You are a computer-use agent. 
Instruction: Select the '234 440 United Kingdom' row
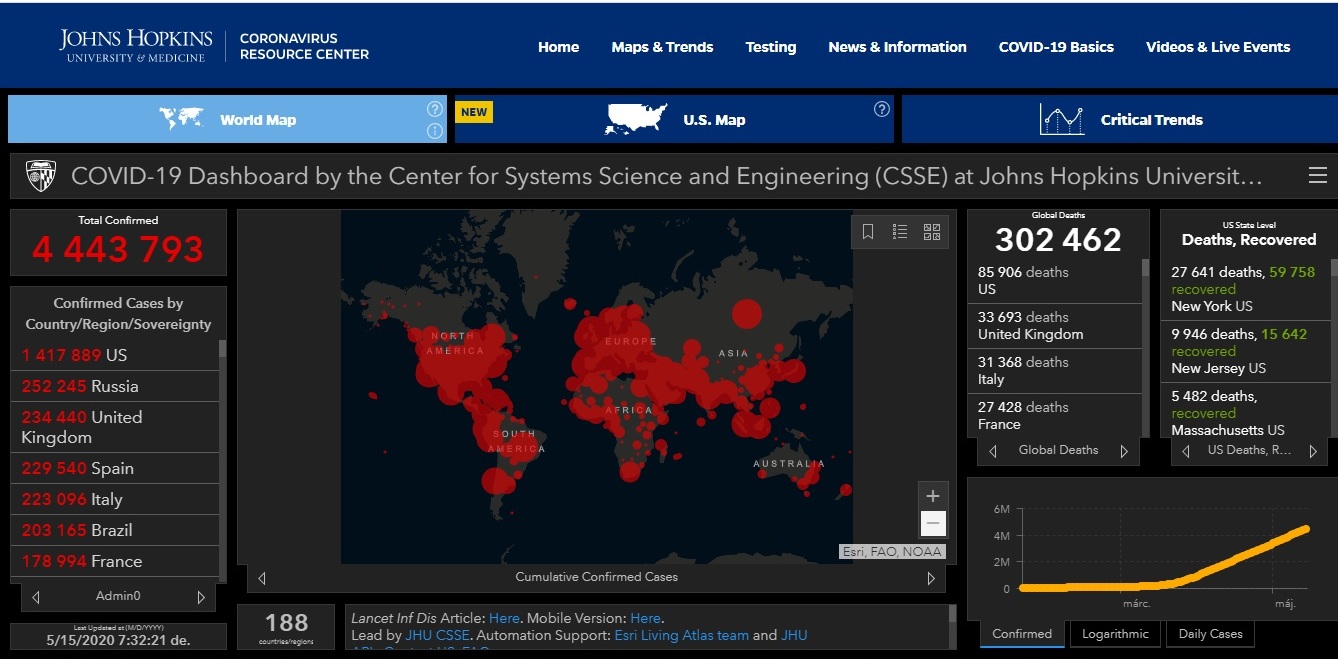pos(115,427)
